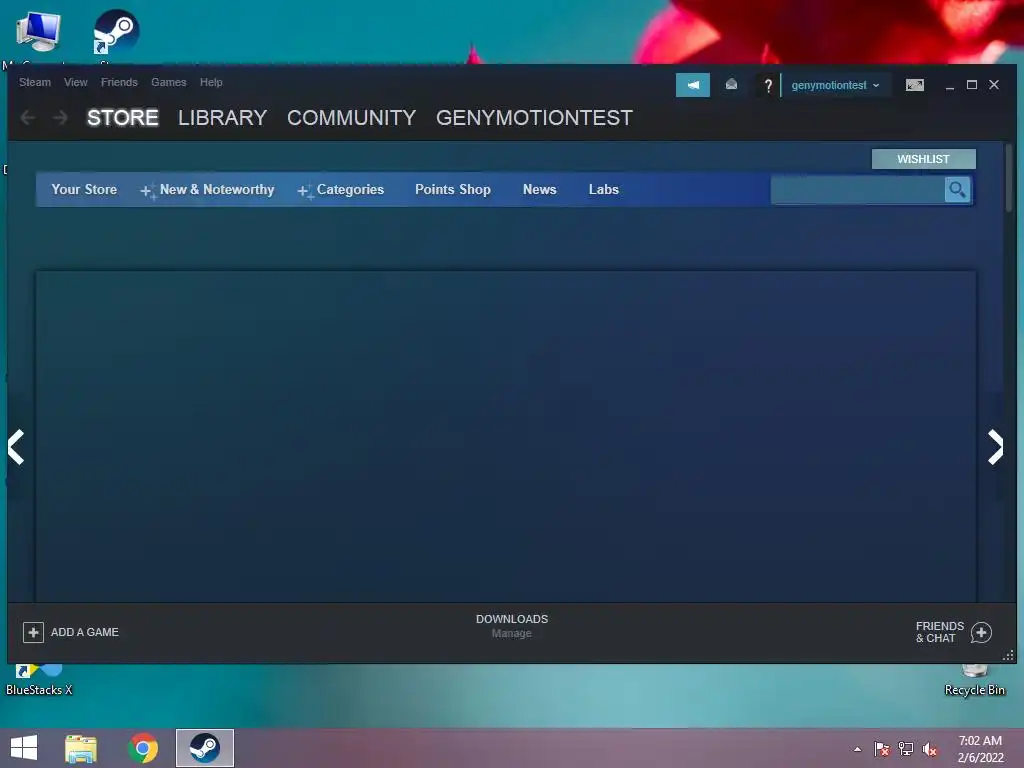Open the GENYMOTIONTEST profile tab

click(534, 118)
